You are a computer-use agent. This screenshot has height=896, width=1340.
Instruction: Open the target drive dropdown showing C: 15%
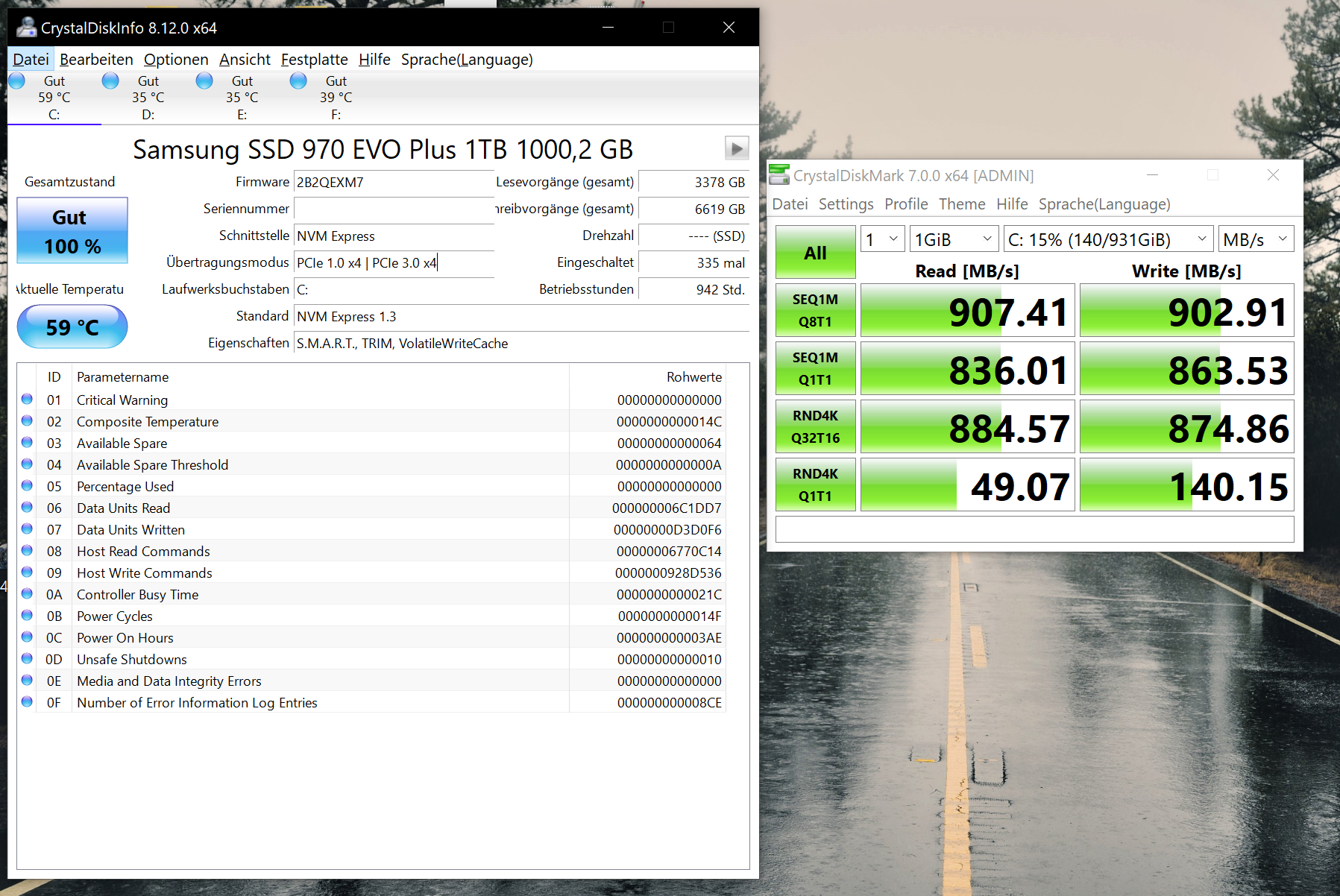[x=1108, y=239]
